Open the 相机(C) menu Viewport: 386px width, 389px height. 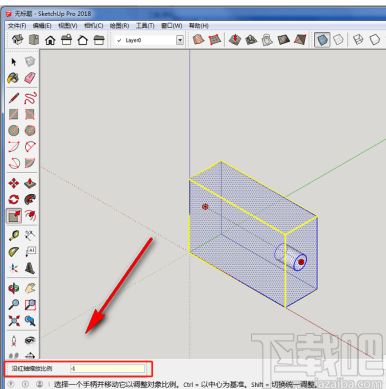click(93, 26)
